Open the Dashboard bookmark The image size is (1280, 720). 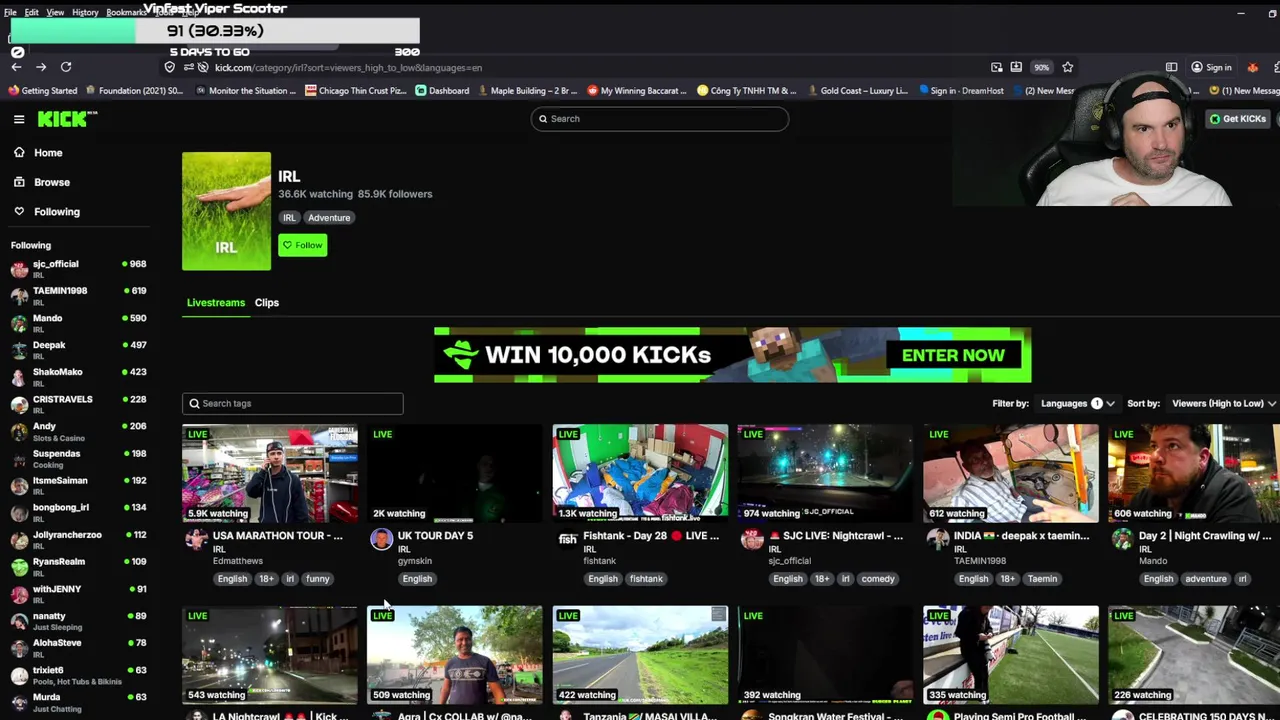tap(442, 91)
